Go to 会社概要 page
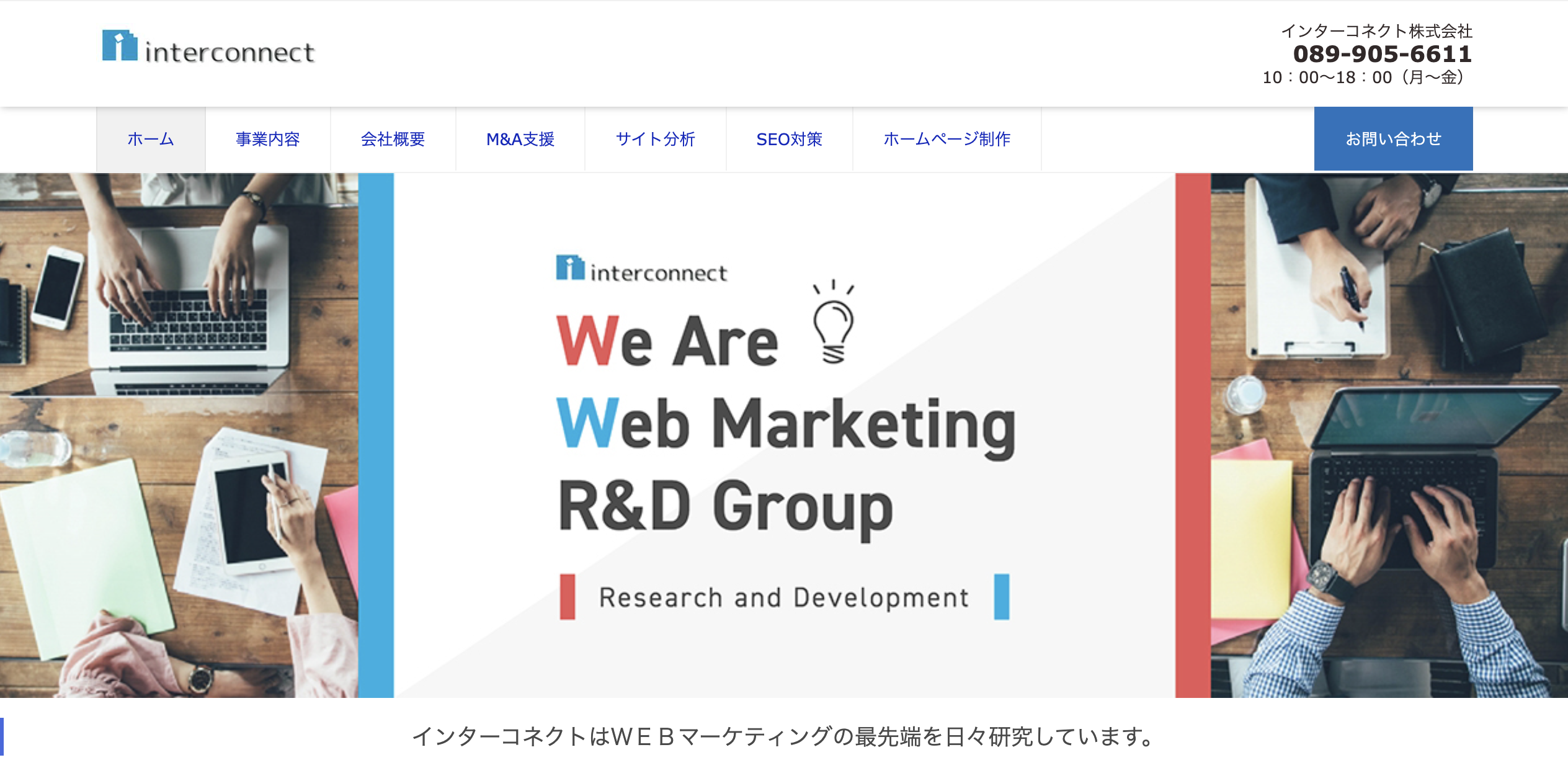 coord(393,139)
